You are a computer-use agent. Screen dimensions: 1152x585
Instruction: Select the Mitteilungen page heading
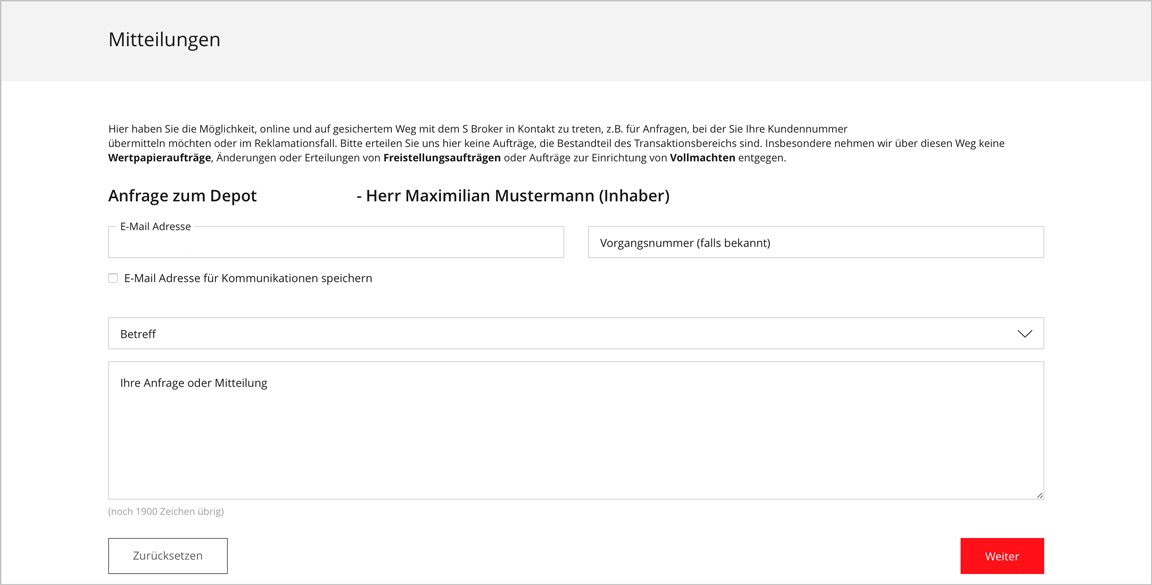pyautogui.click(x=164, y=40)
